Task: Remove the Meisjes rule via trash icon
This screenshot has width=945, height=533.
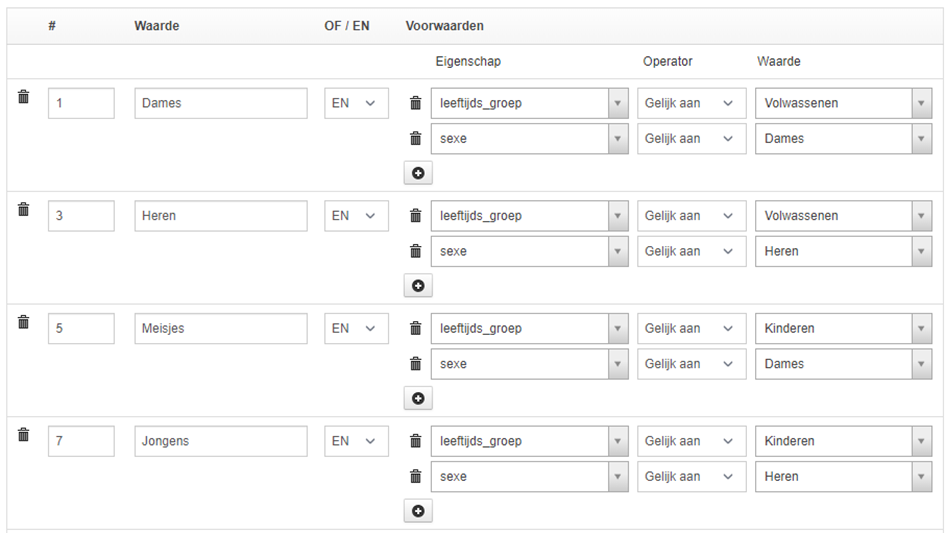Action: 24,322
